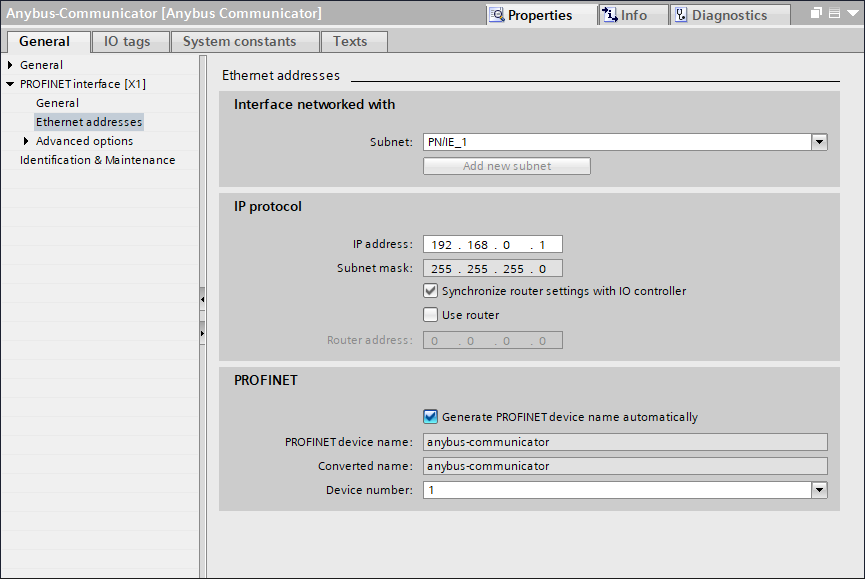Disable Synchronize router settings with IO controller

tap(431, 291)
